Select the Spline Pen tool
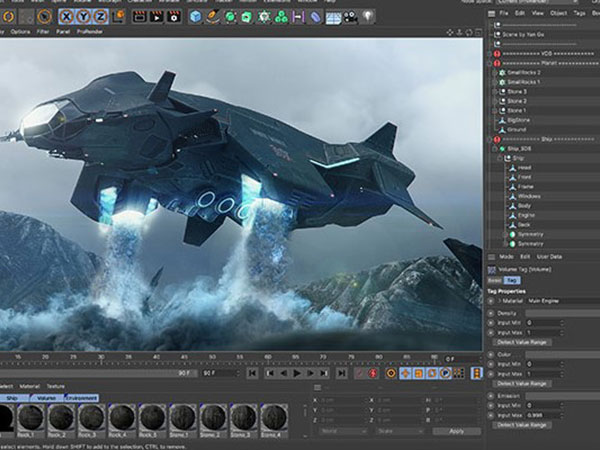This screenshot has width=600, height=450. pyautogui.click(x=213, y=16)
